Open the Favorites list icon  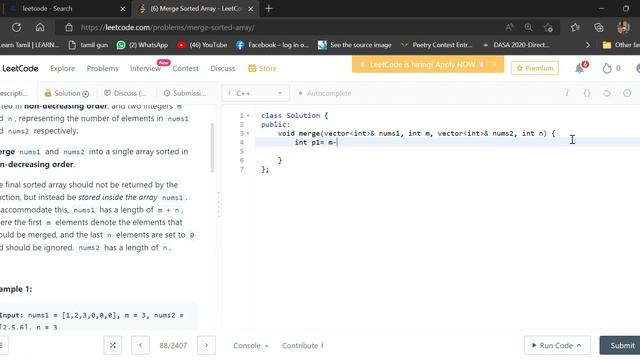tap(575, 27)
